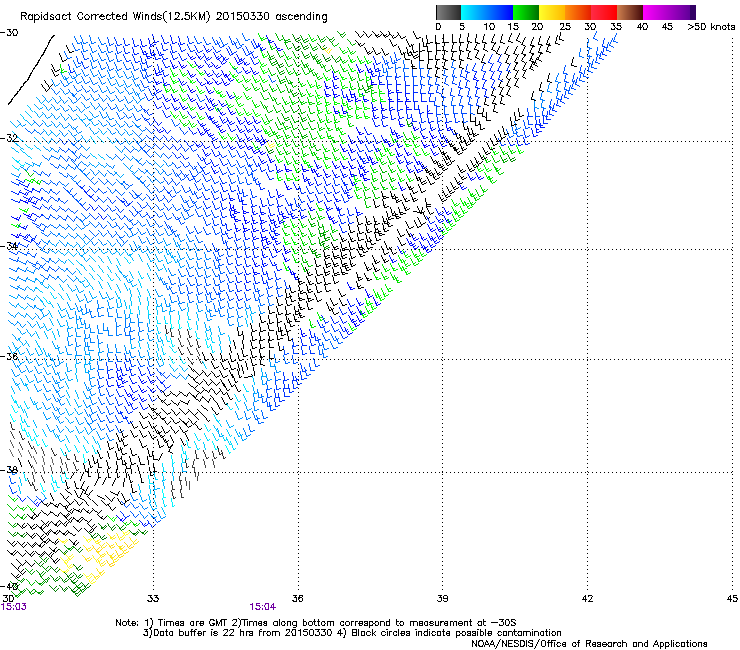This screenshot has height=650, width=740.
Task: Click the '33' longitude axis label
Action: click(x=153, y=599)
